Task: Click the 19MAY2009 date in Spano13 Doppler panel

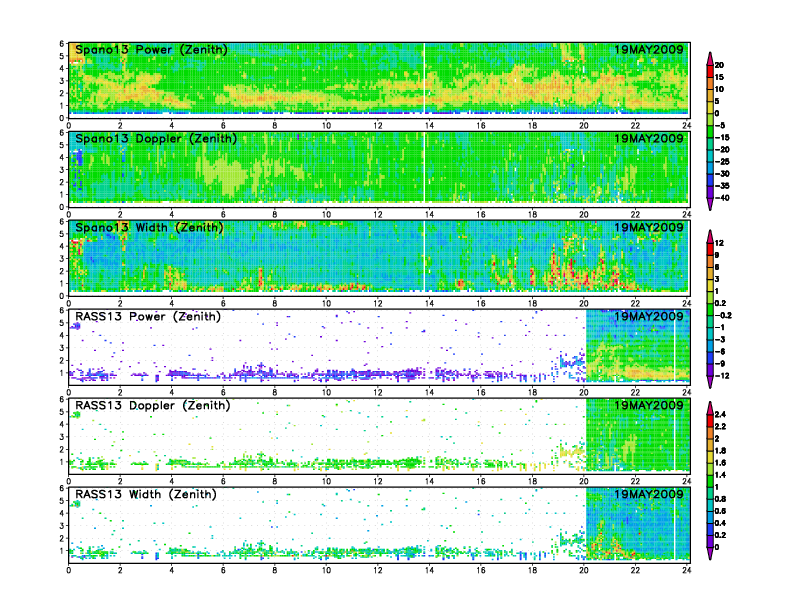Action: pos(649,139)
